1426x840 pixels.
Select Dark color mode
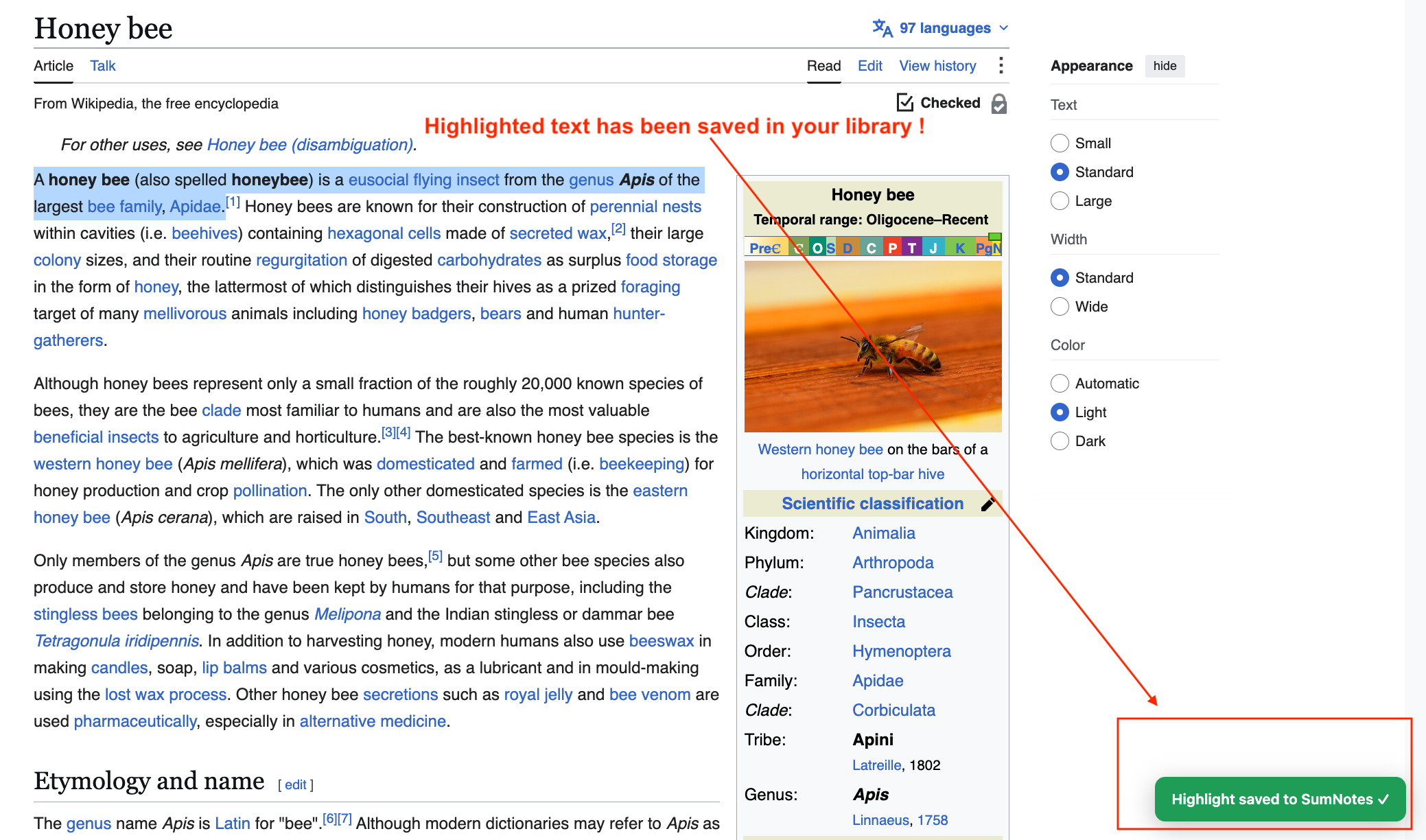(1060, 441)
